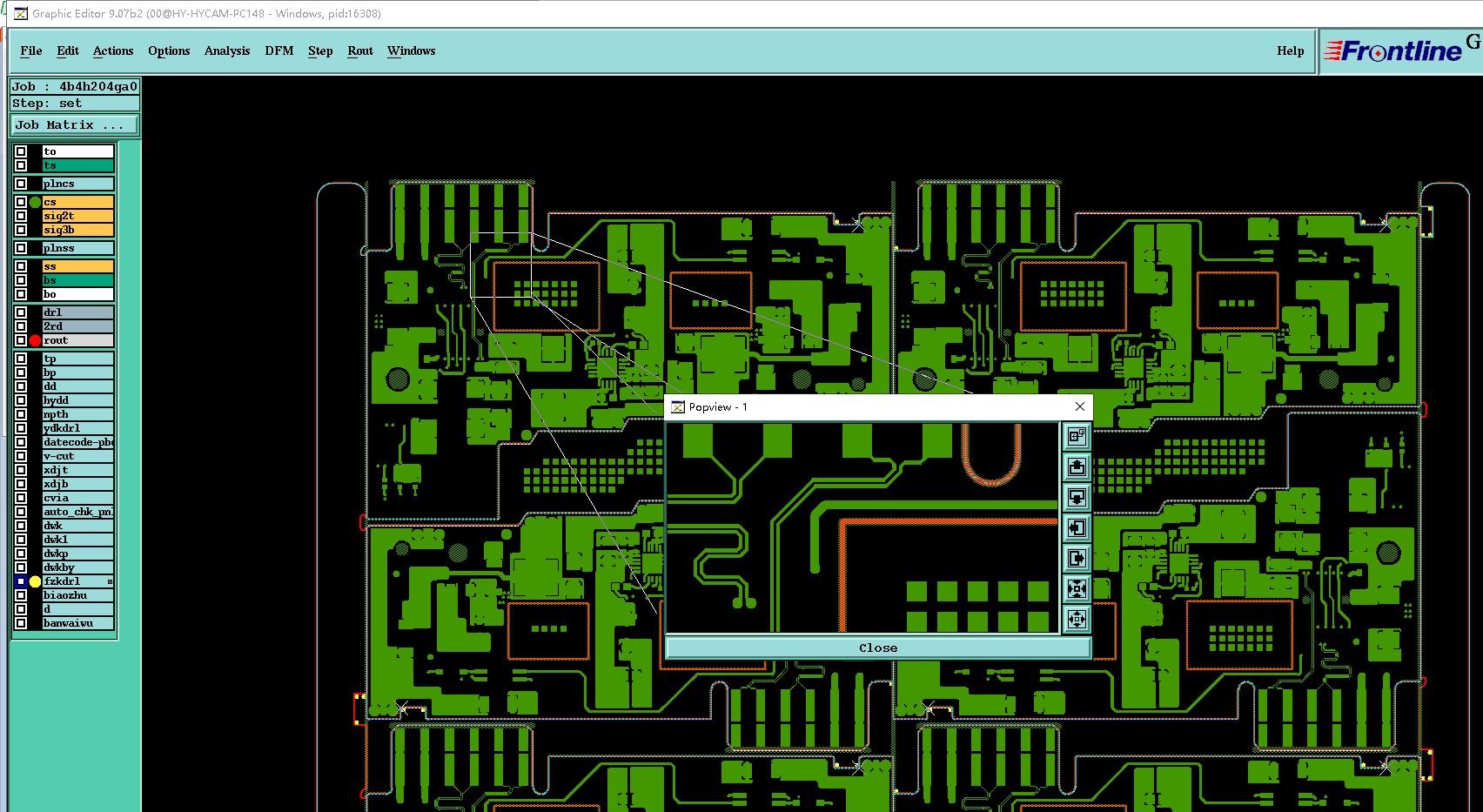The image size is (1483, 812).
Task: Click the Popview zoom-in converging arrows icon
Action: click(x=1077, y=588)
